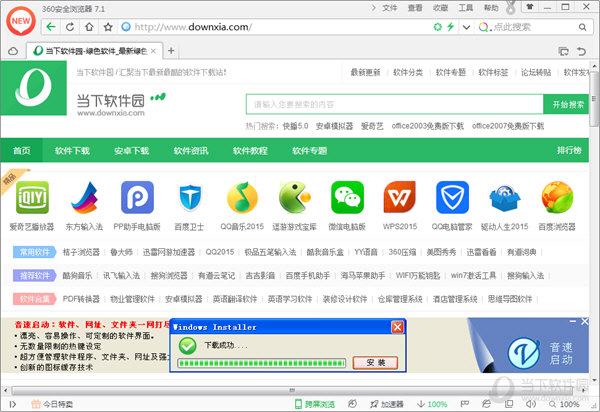Click the site search input field

[x=395, y=104]
